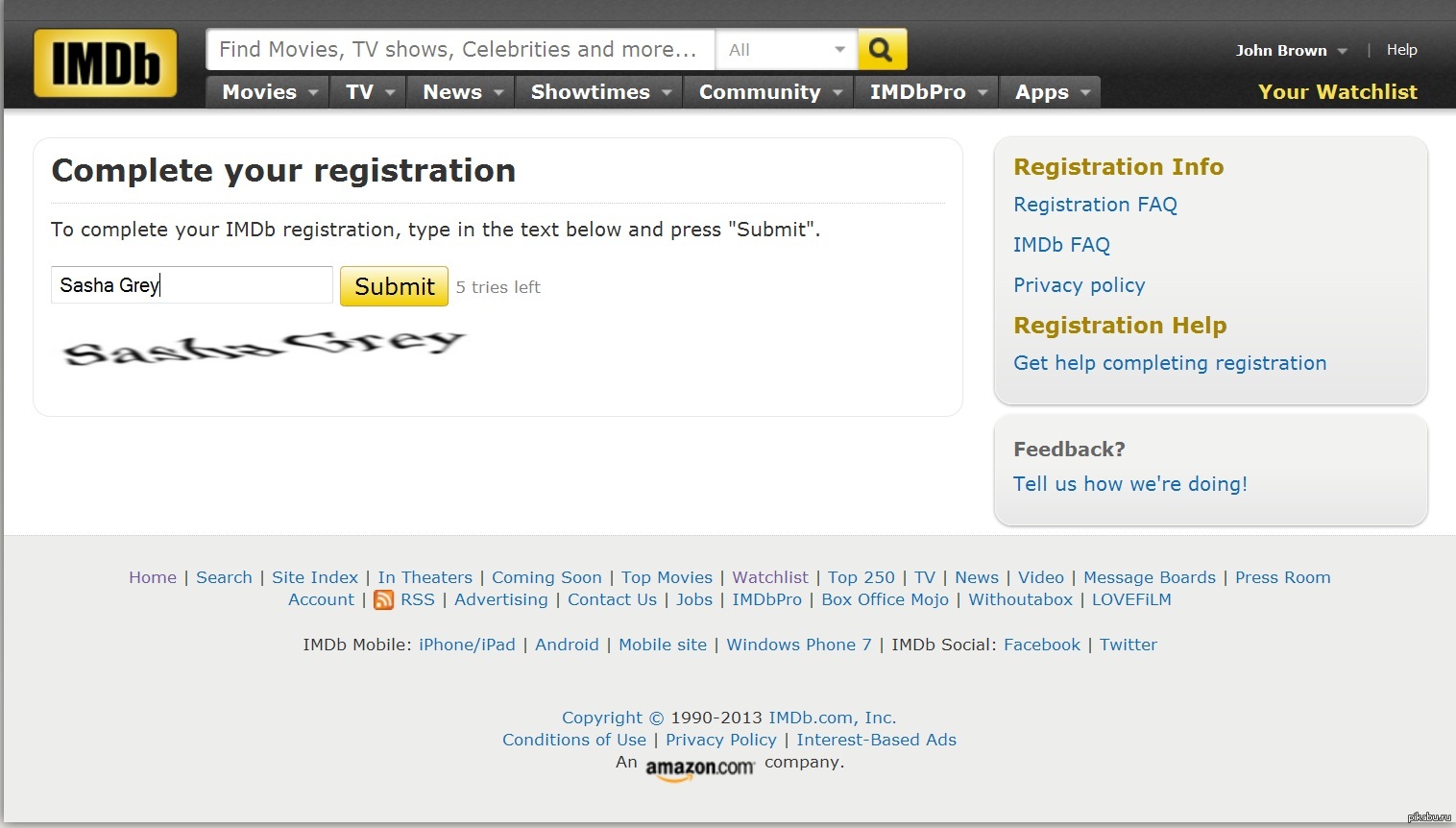Expand the Community dropdown menu

(x=769, y=92)
